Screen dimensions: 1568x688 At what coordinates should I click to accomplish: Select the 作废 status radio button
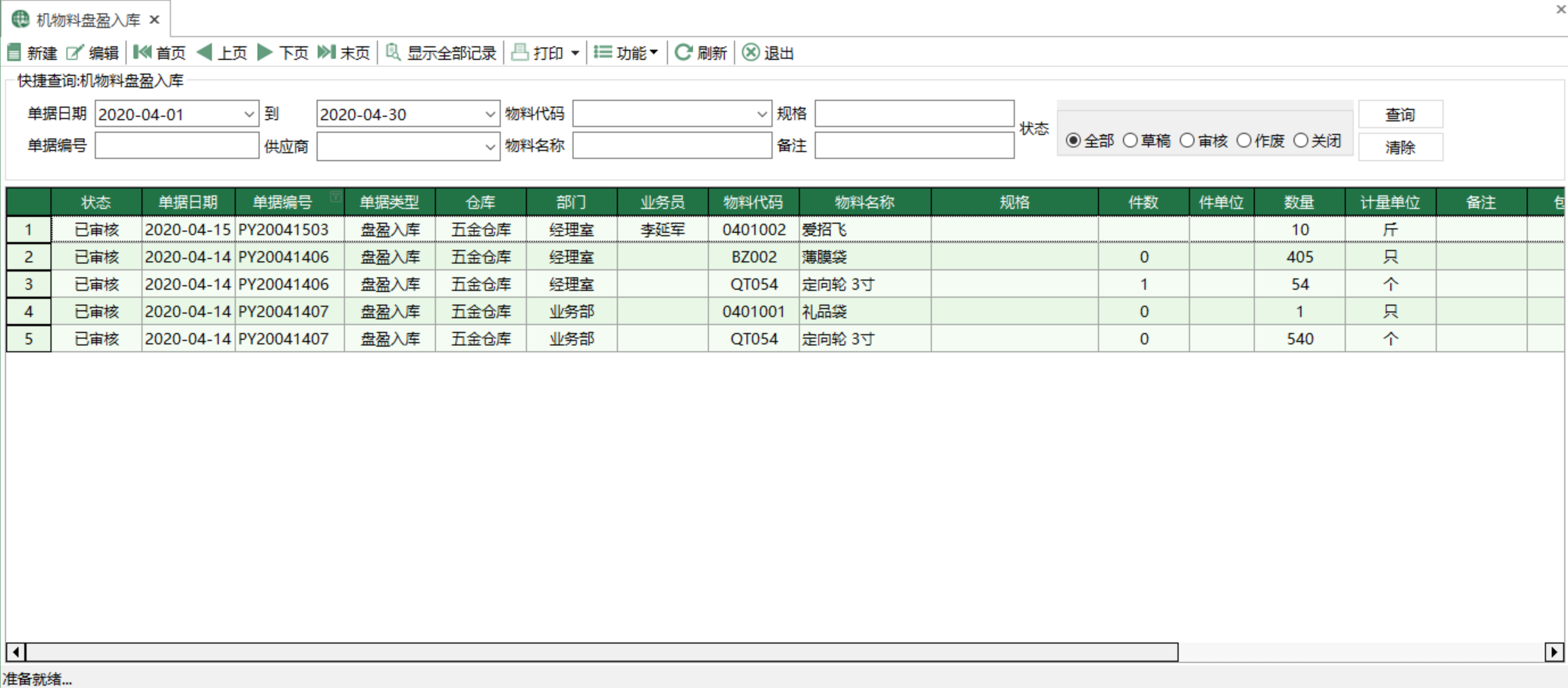tap(1243, 140)
